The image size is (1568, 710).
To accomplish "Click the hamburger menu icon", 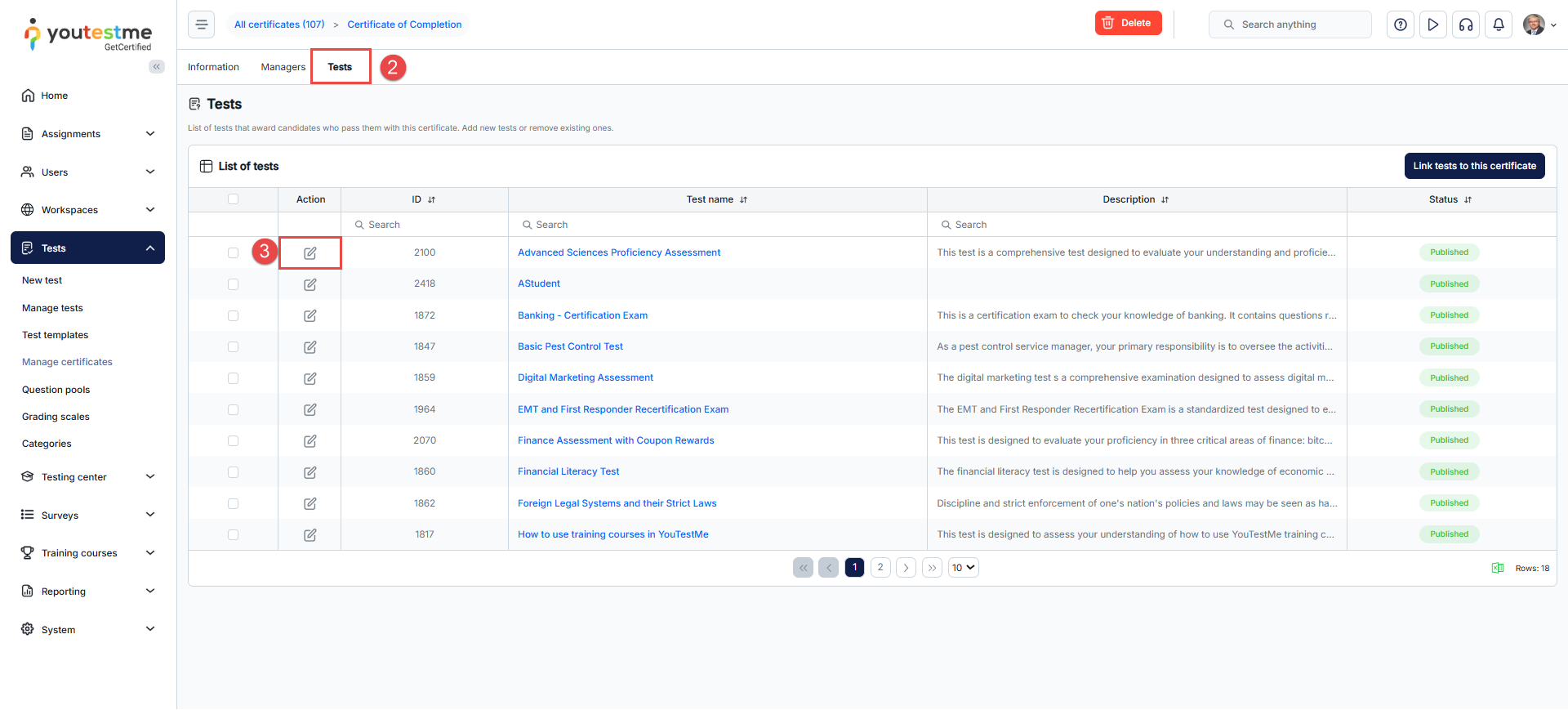I will click(x=202, y=25).
